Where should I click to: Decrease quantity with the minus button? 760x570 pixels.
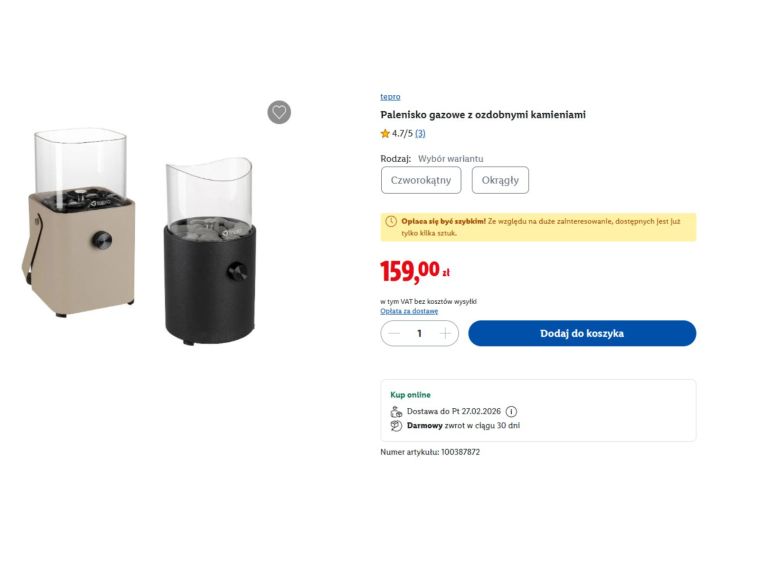(394, 334)
